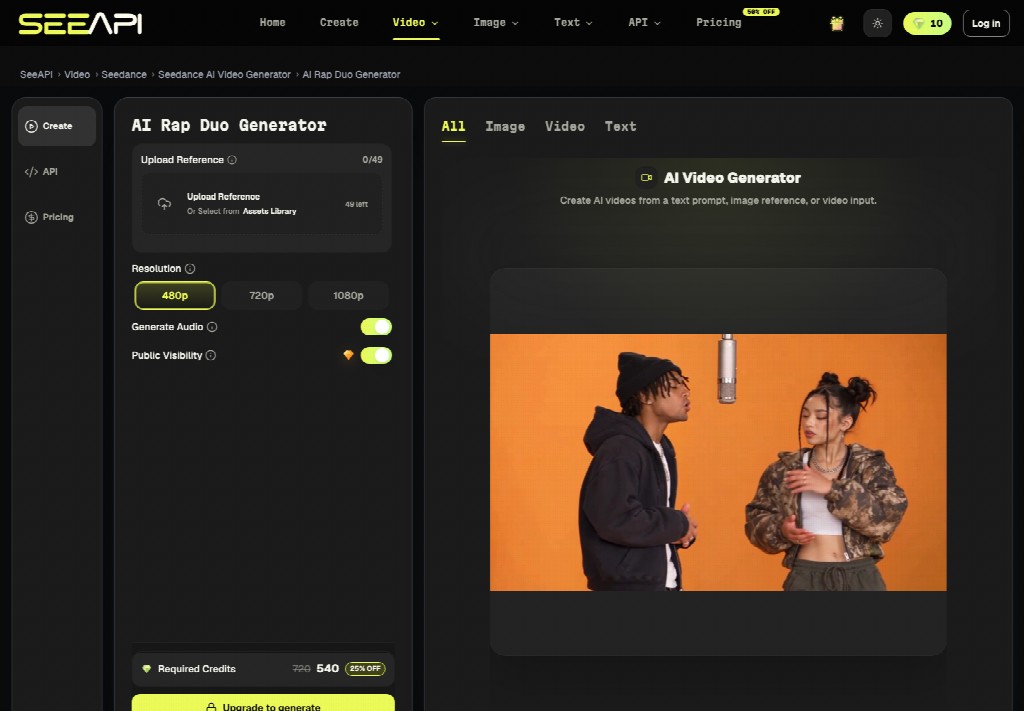Click the Public Visibility info icon
Image resolution: width=1024 pixels, height=711 pixels.
211,356
